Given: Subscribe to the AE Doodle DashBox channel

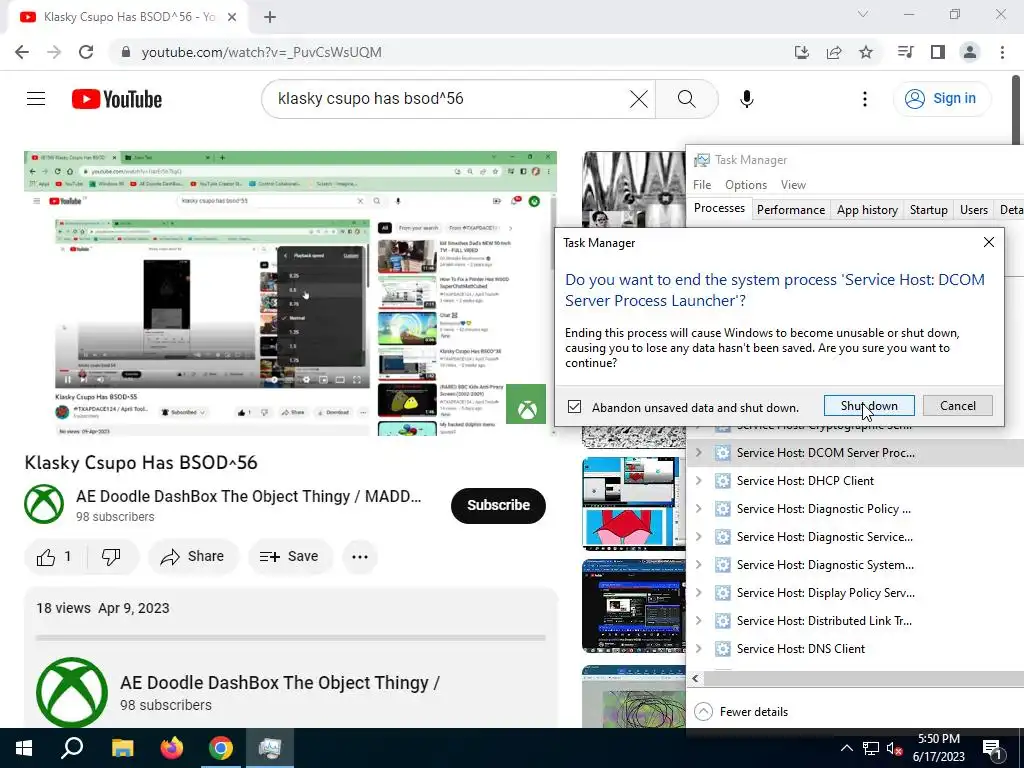Looking at the screenshot, I should pyautogui.click(x=498, y=505).
